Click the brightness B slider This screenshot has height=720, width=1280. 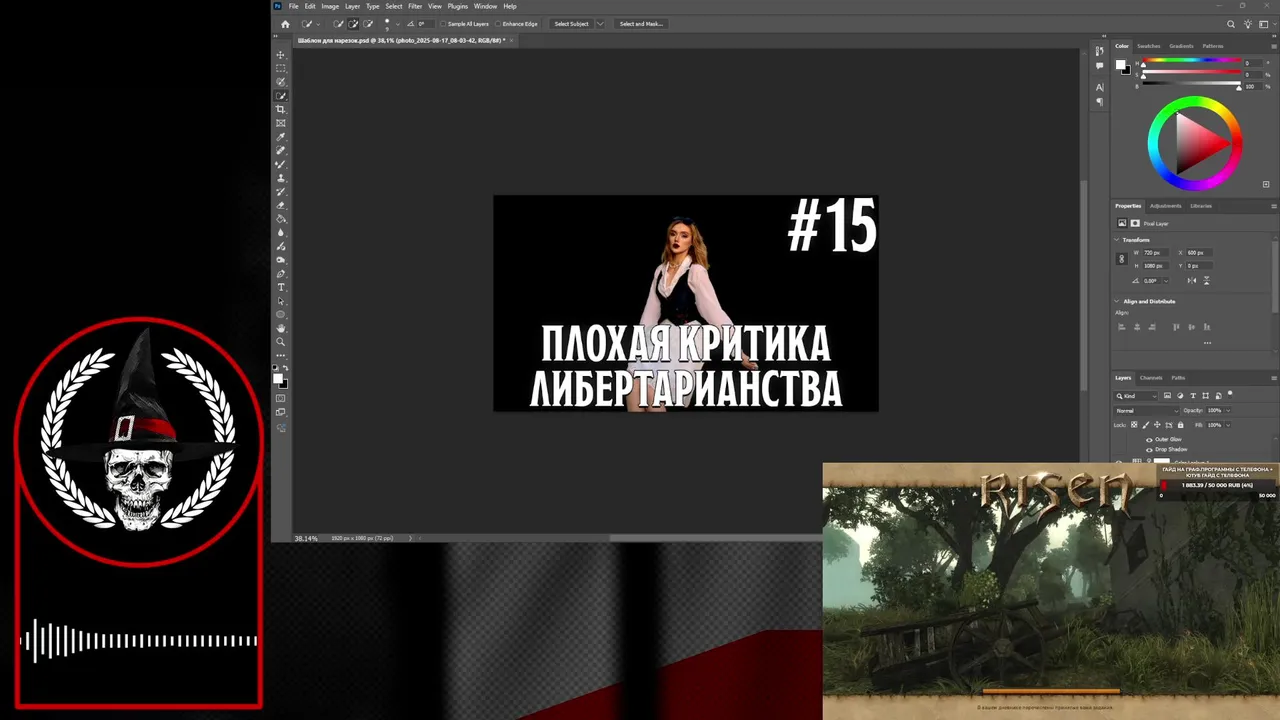tap(1192, 86)
